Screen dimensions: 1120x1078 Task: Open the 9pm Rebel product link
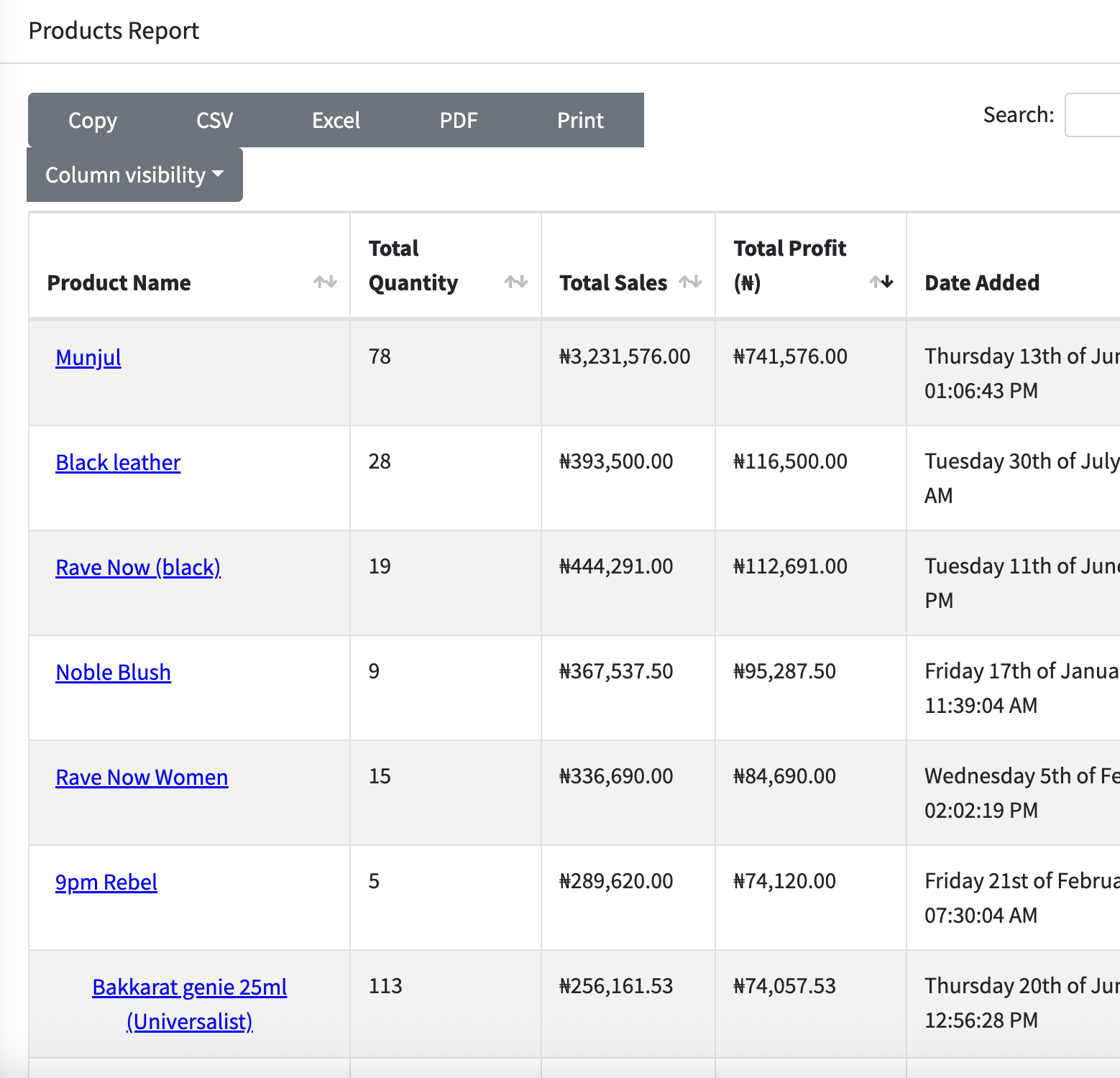click(x=106, y=882)
